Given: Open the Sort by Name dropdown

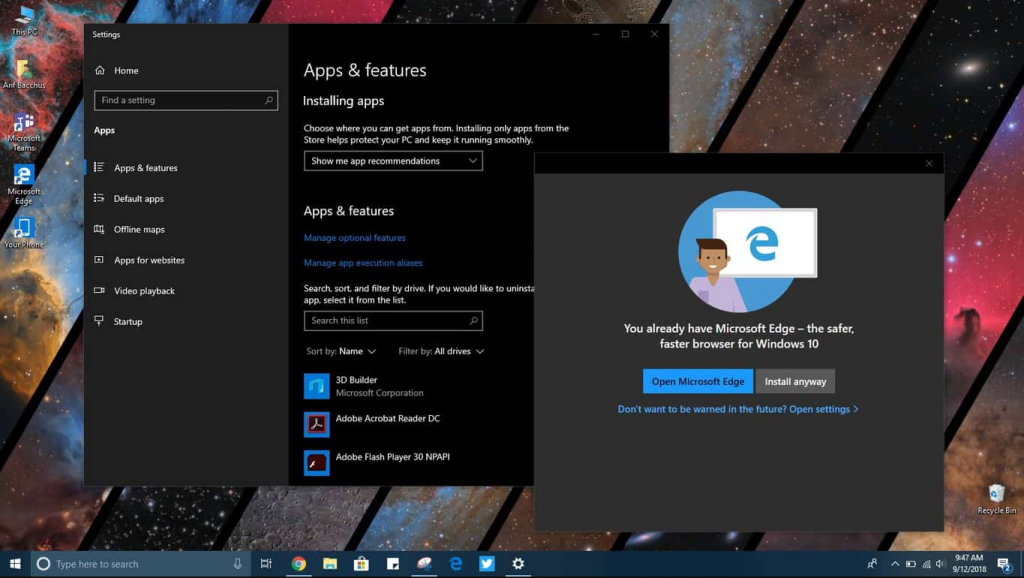Looking at the screenshot, I should pos(341,351).
